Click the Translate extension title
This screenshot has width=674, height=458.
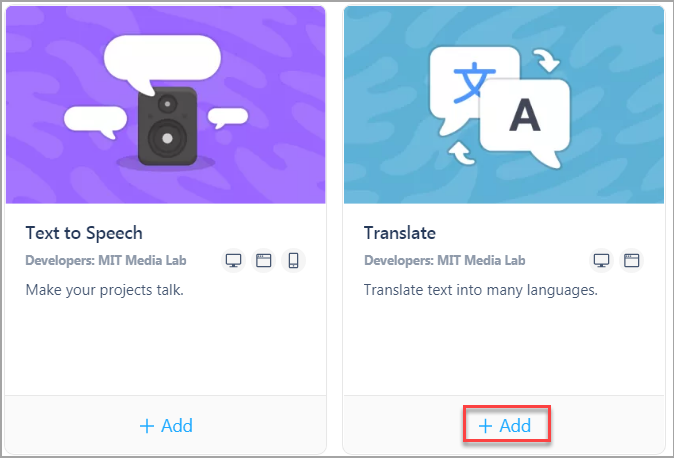click(x=400, y=233)
